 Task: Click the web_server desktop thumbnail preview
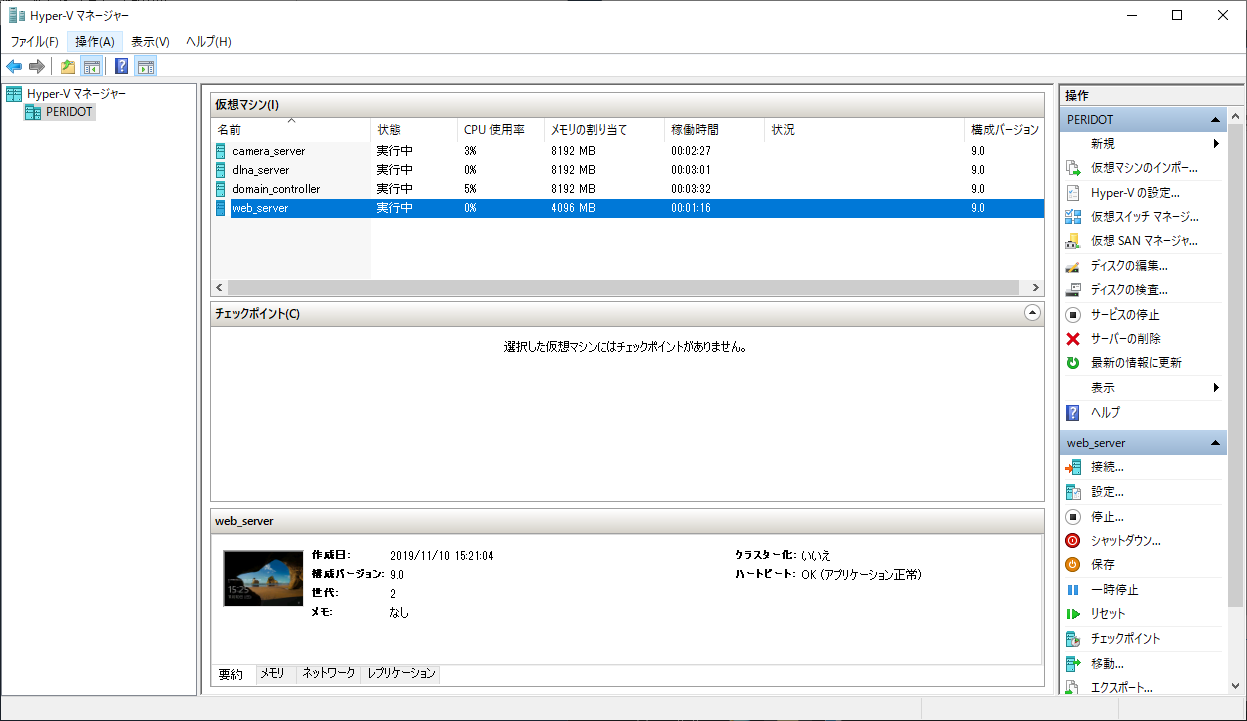coord(263,578)
